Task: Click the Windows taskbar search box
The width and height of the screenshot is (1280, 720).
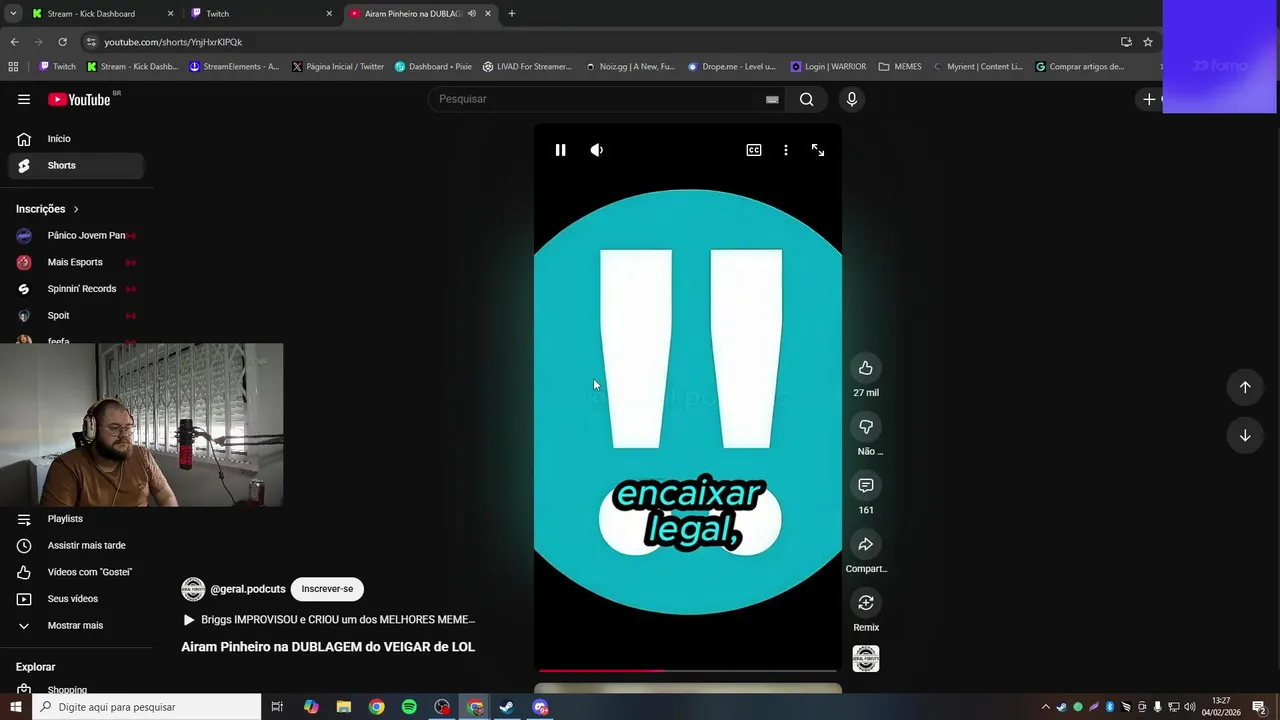Action: 146,707
